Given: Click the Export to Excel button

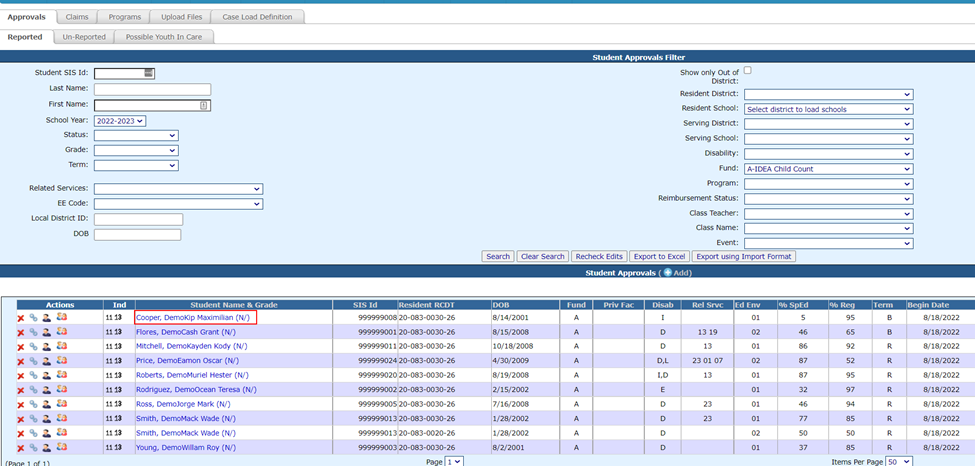Looking at the screenshot, I should (659, 256).
